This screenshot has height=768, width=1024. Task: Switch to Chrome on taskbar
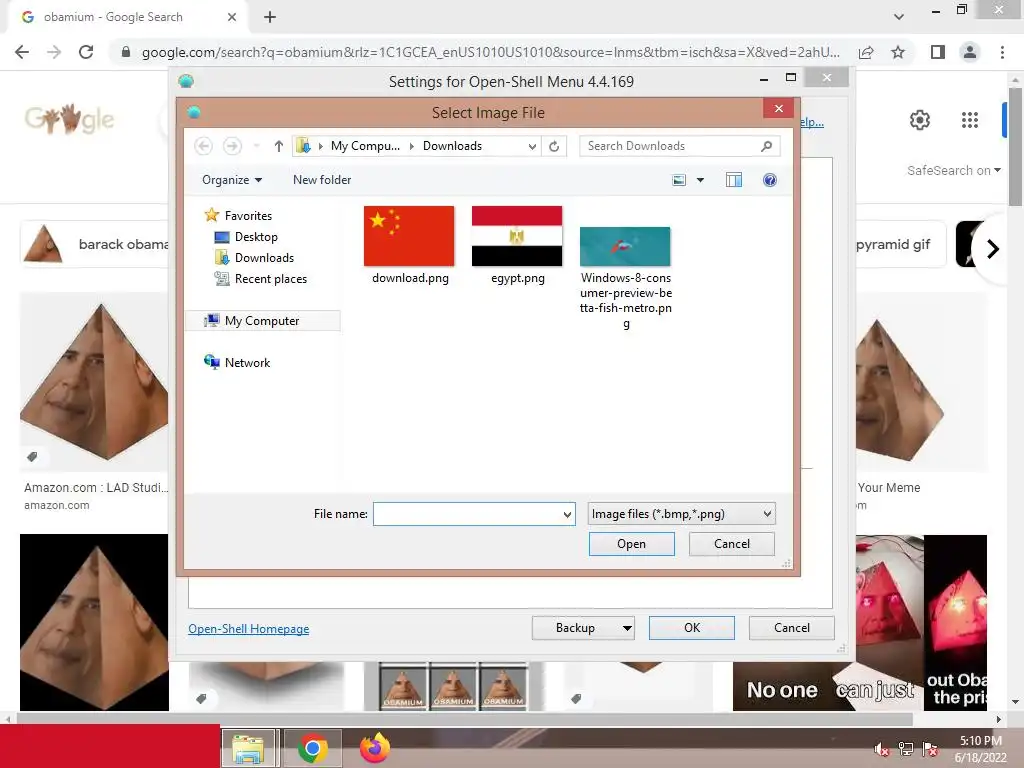click(x=312, y=748)
